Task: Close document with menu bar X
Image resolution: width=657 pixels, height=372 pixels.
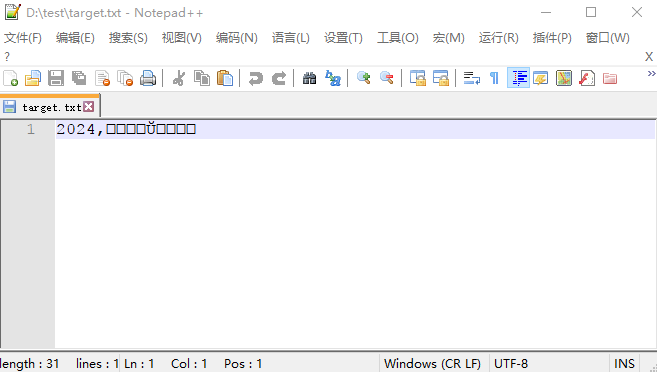Action: [649, 57]
